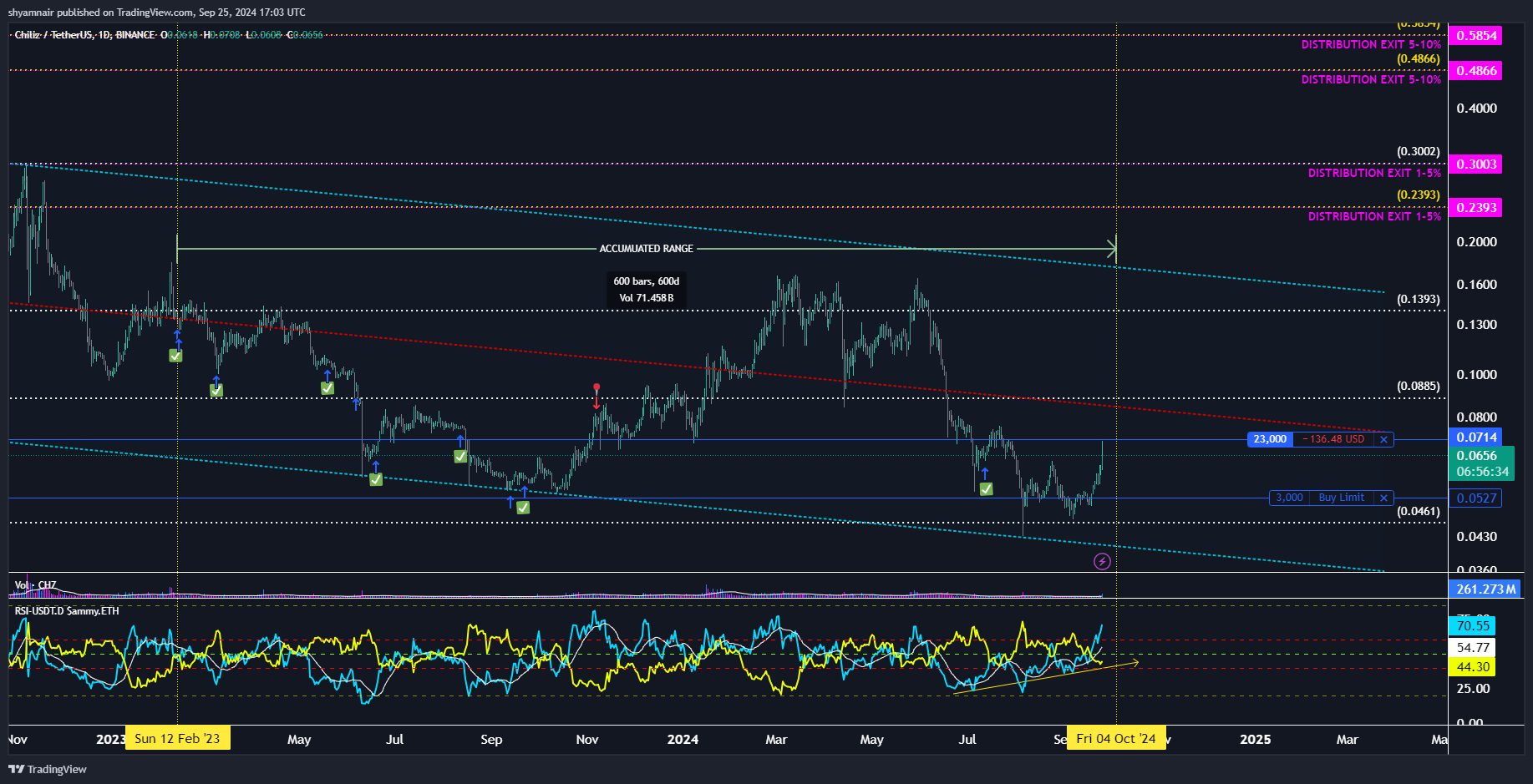Click DISTRIBUTION EXIT 1-5% label below (0.2393)
The height and width of the screenshot is (784, 1533).
pyautogui.click(x=1374, y=217)
